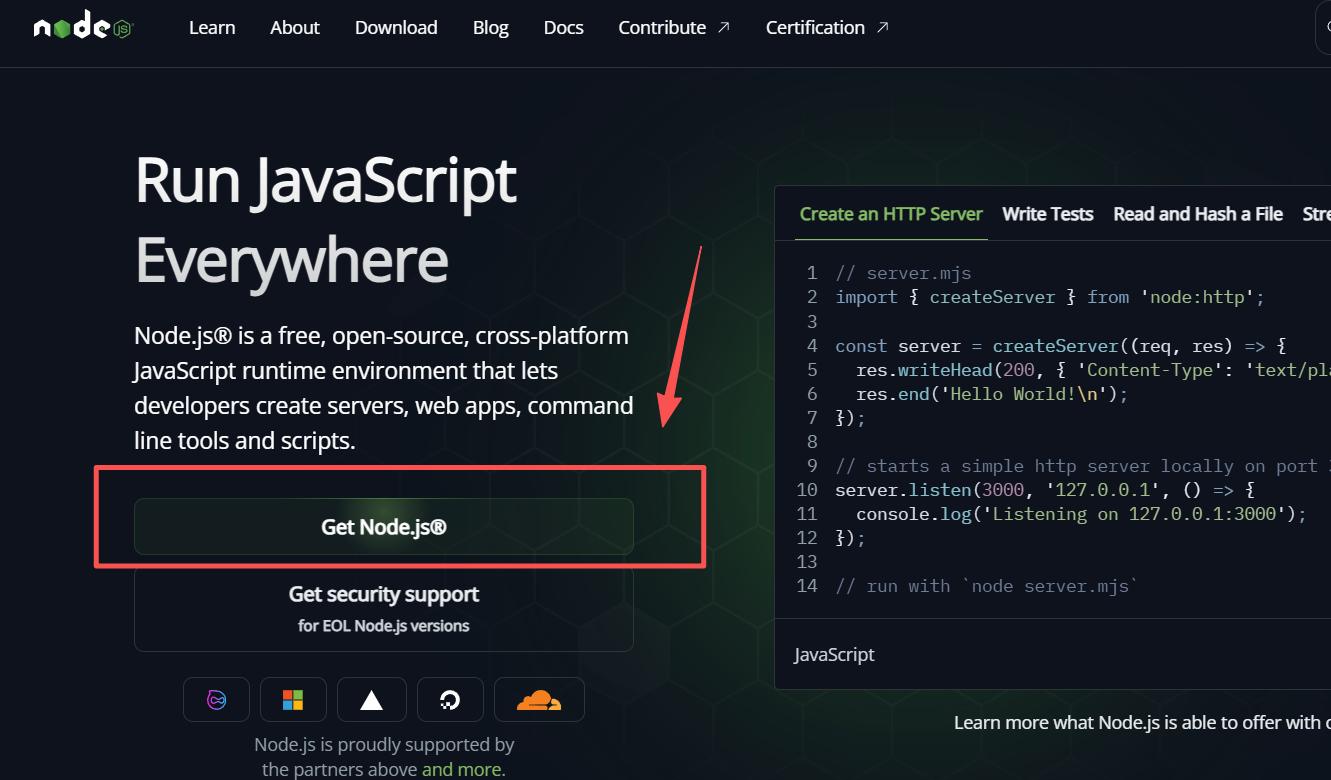Click the Node.js logo in header

pos(83,27)
